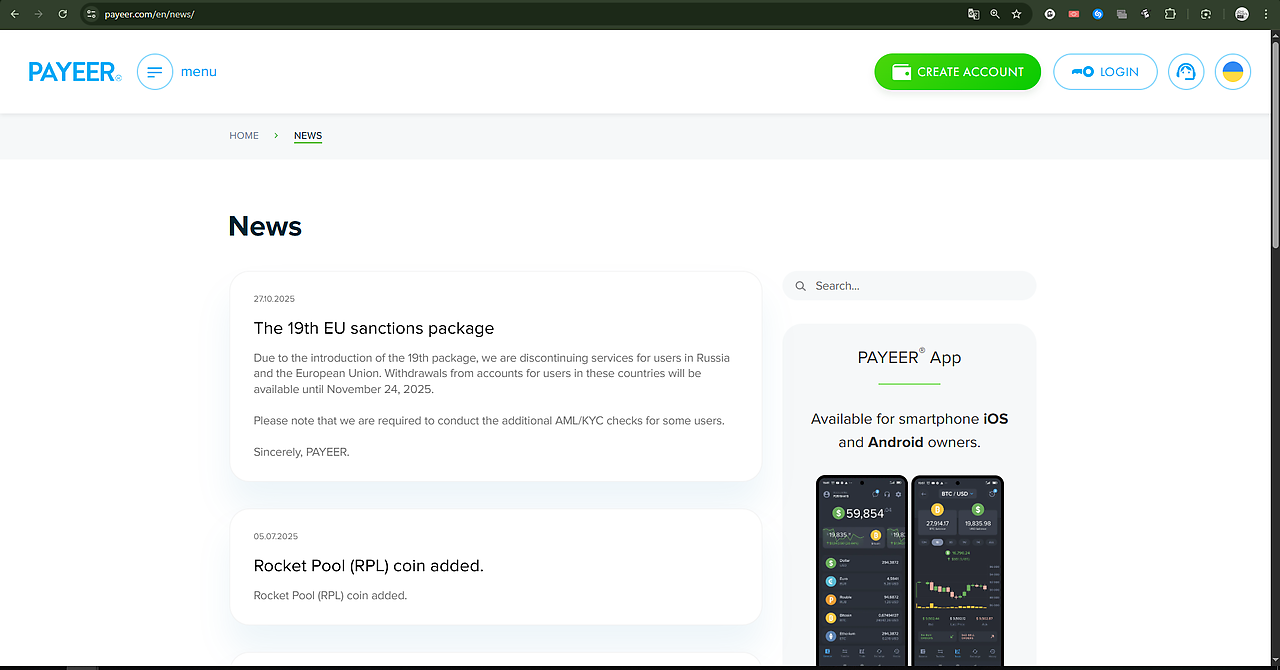Open the 19th EU sanctions package article
Image resolution: width=1280 pixels, height=670 pixels.
[374, 328]
